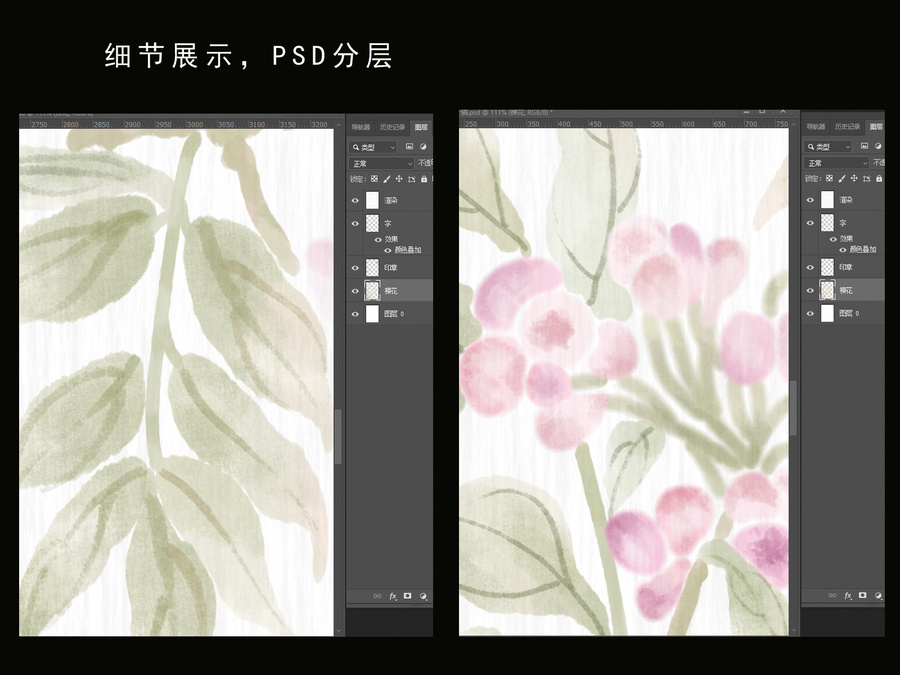900x675 pixels.
Task: Open 正常 blend mode dropdown in left panel
Action: point(381,164)
